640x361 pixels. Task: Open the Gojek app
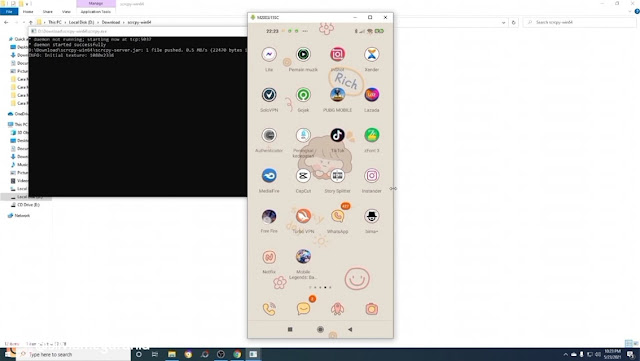click(303, 95)
